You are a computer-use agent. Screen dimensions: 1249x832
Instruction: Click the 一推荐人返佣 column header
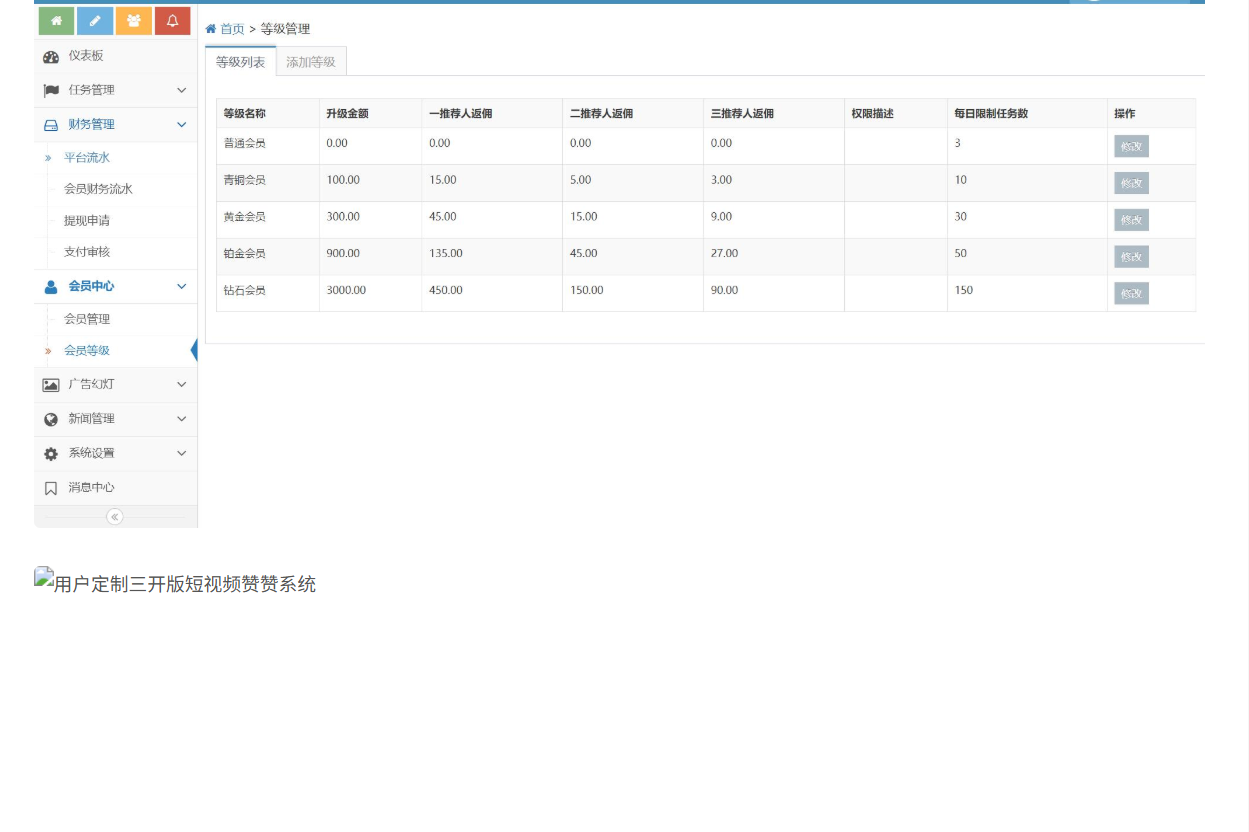pyautogui.click(x=492, y=114)
